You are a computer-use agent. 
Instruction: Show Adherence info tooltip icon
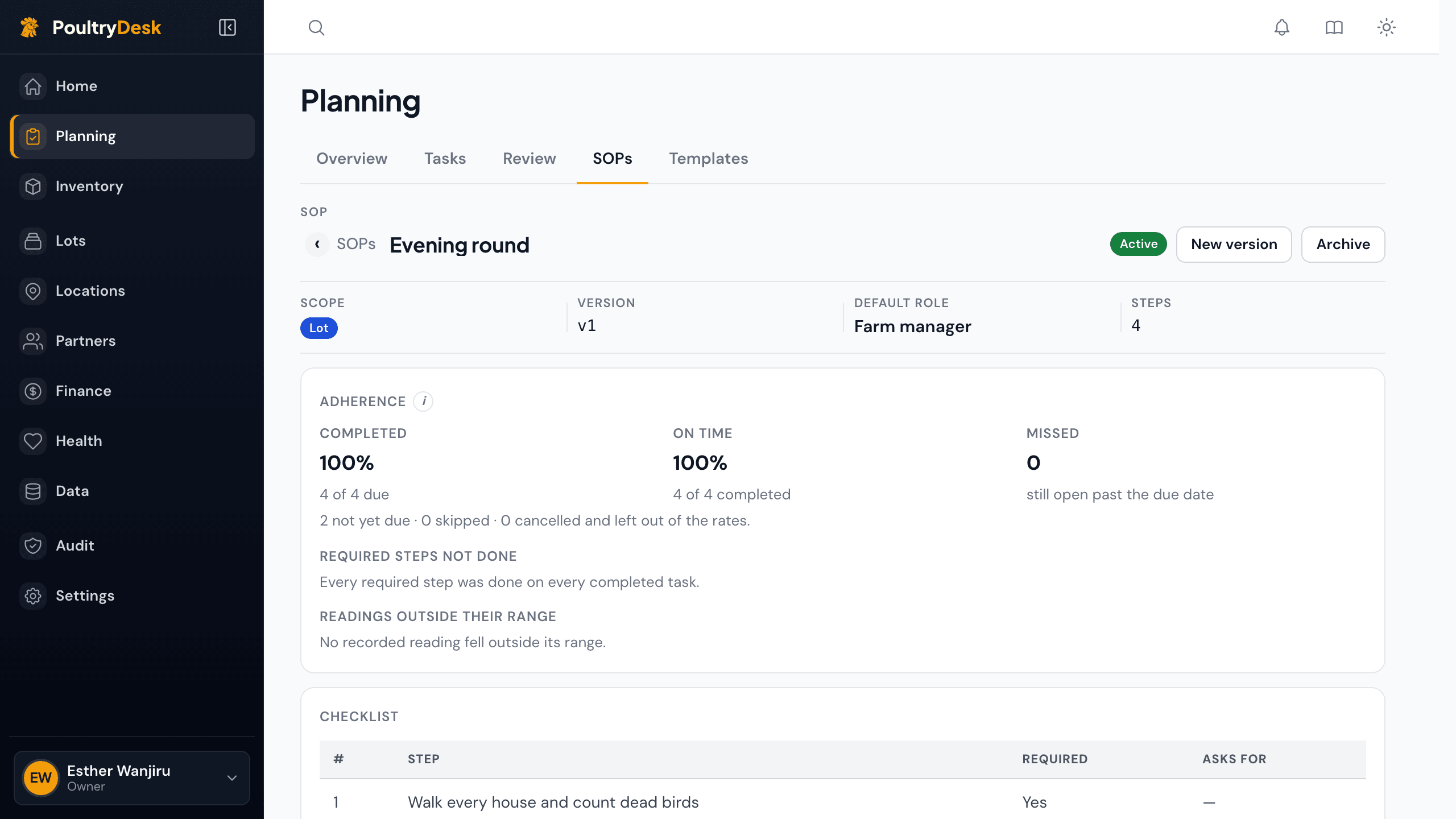click(x=423, y=402)
